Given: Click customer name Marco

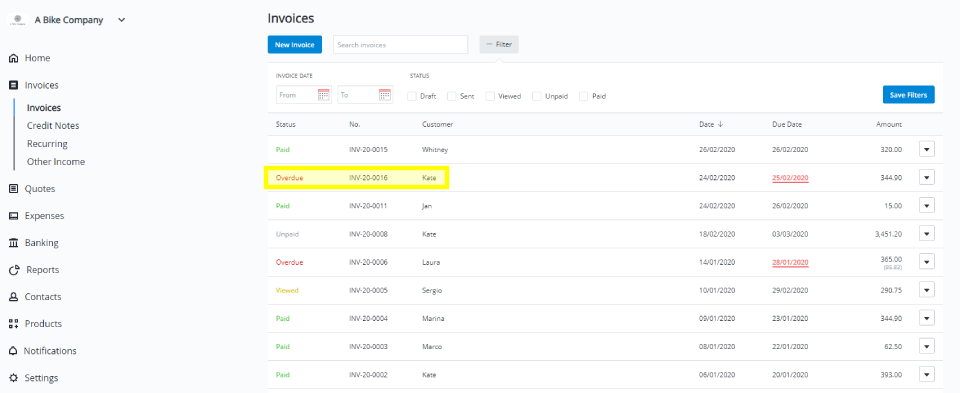Looking at the screenshot, I should pyautogui.click(x=432, y=346).
